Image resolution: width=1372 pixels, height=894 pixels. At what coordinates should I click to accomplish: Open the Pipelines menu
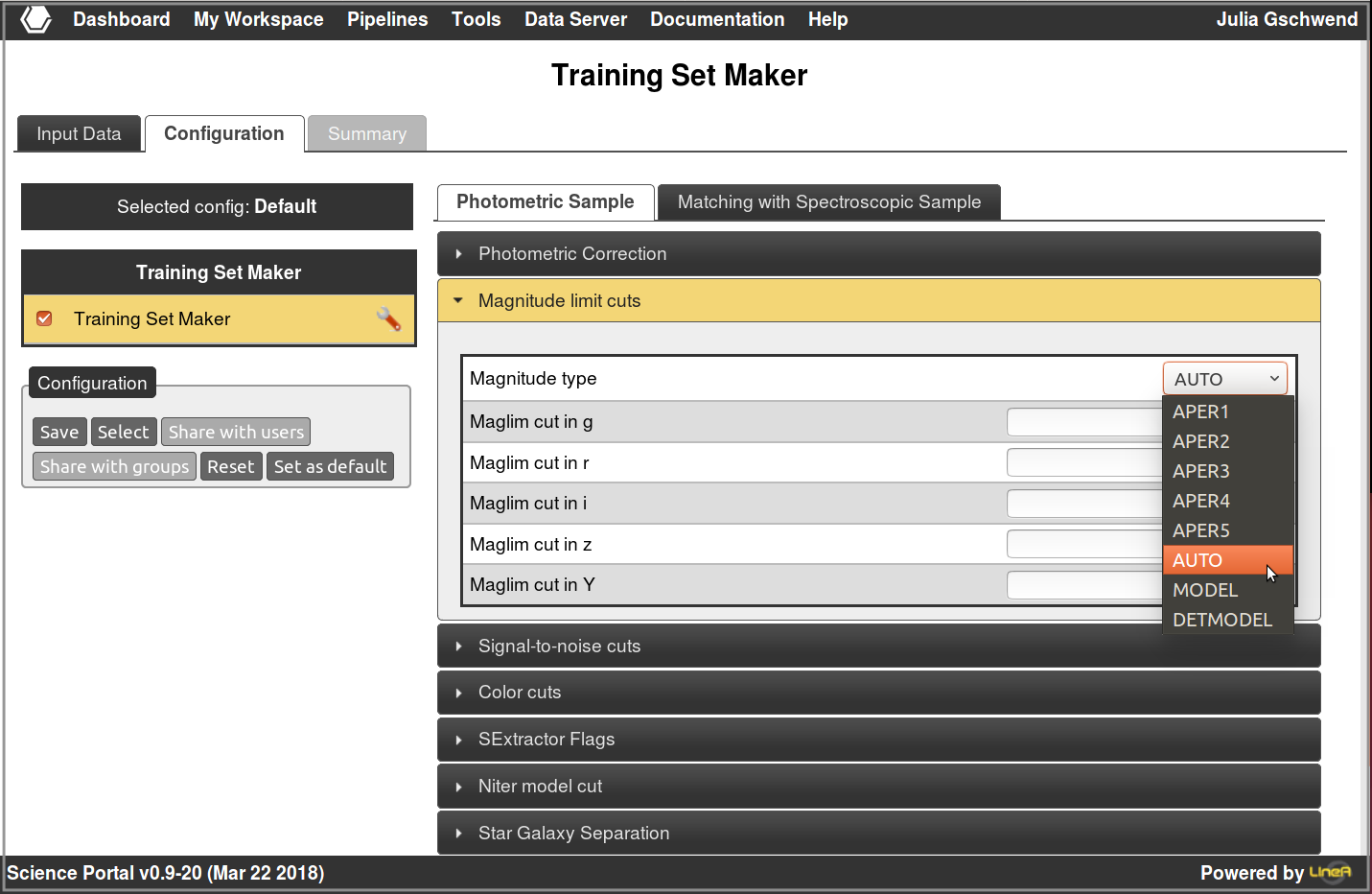pos(387,19)
